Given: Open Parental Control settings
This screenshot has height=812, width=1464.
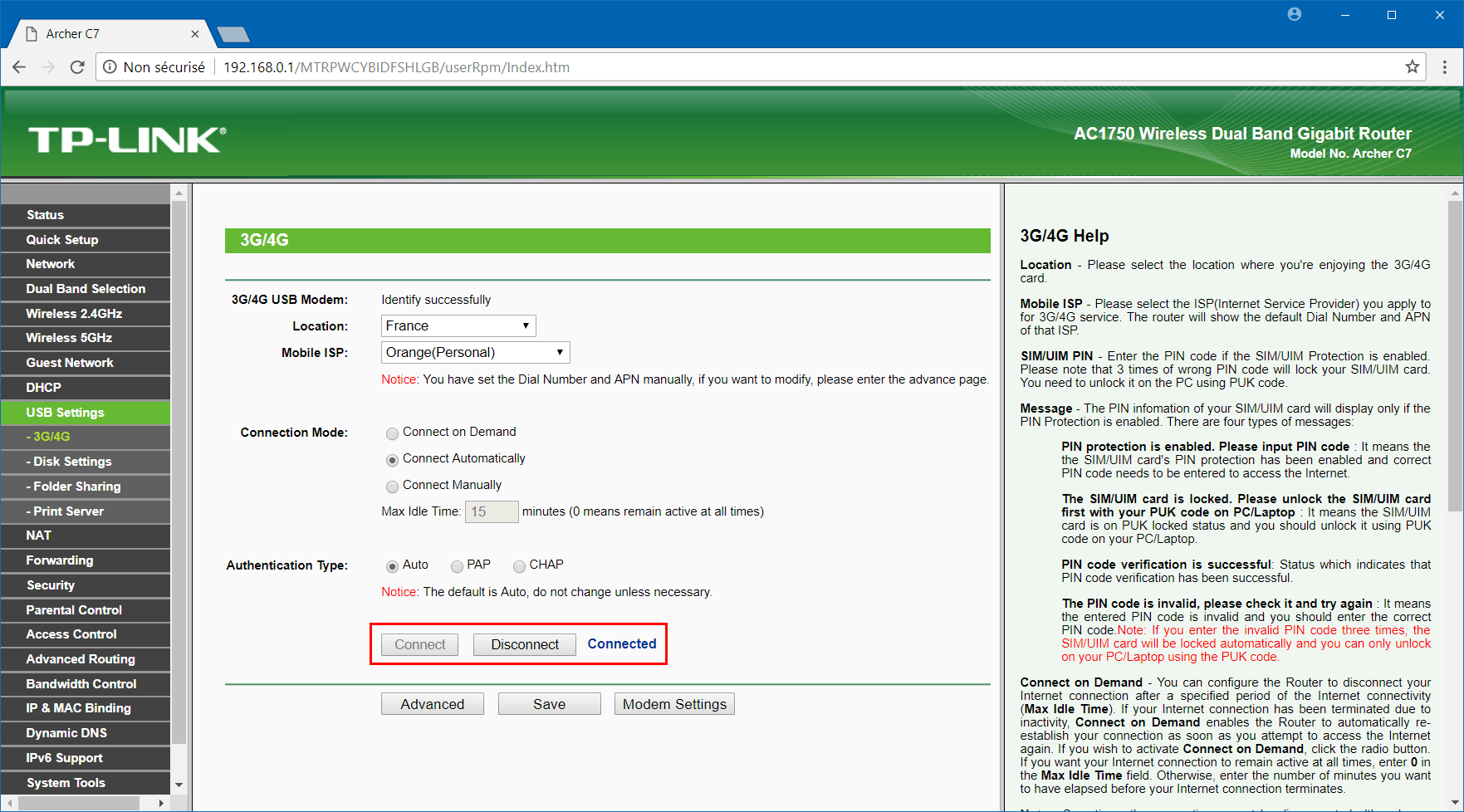Looking at the screenshot, I should click(x=86, y=610).
